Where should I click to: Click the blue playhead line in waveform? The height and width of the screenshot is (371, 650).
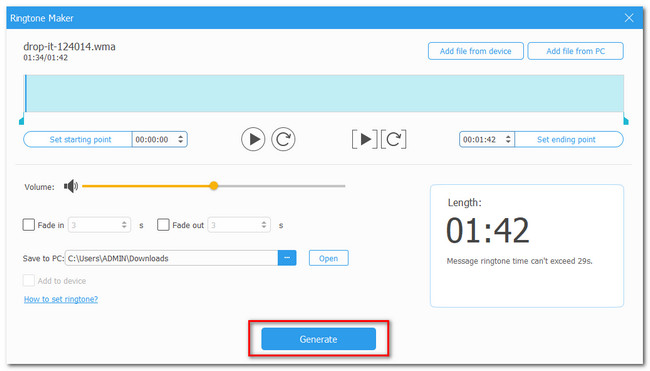(26, 94)
